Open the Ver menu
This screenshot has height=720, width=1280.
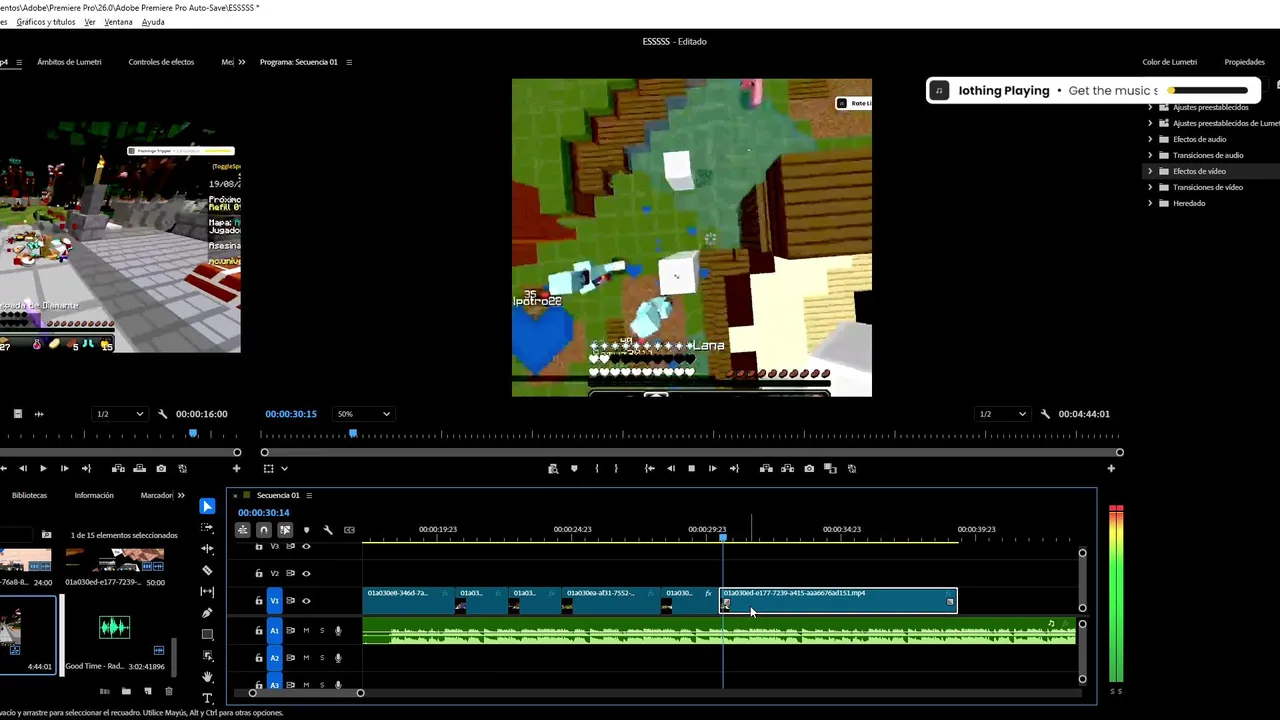[90, 22]
